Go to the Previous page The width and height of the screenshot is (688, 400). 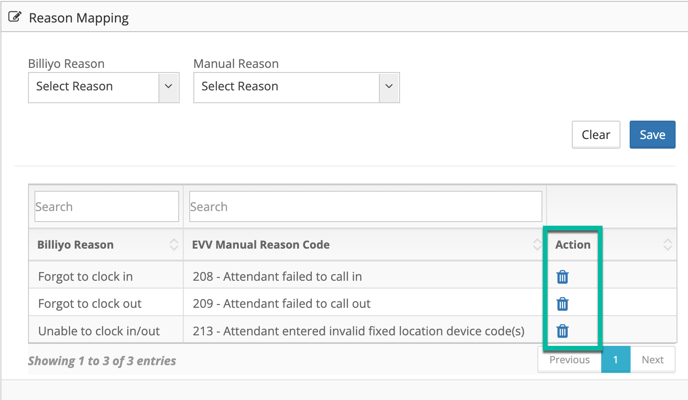tap(569, 360)
